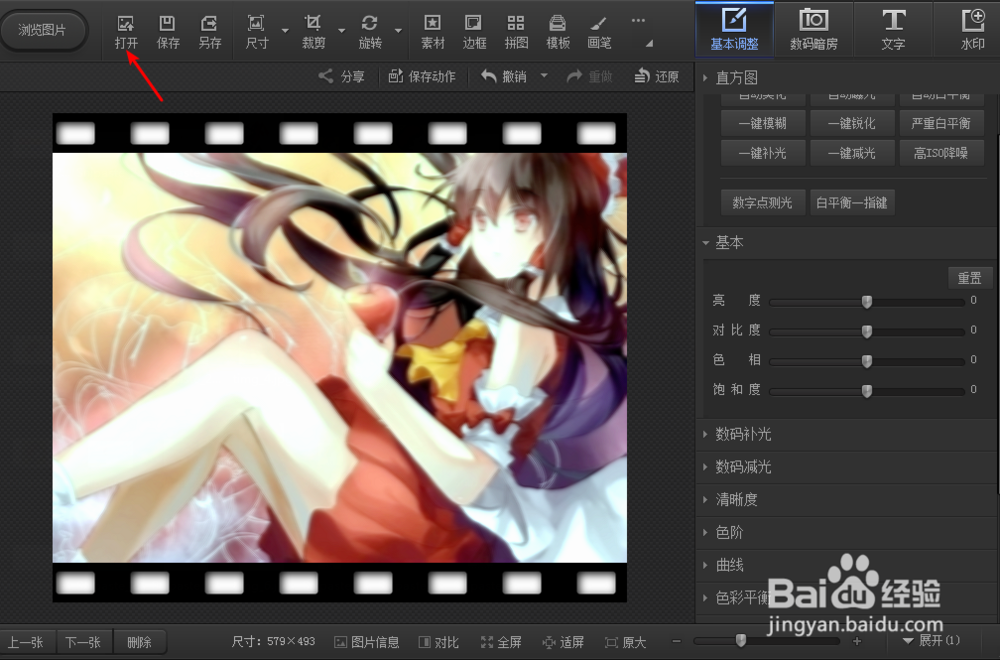Apply 一键补光 fill light
1000x660 pixels.
pos(763,153)
